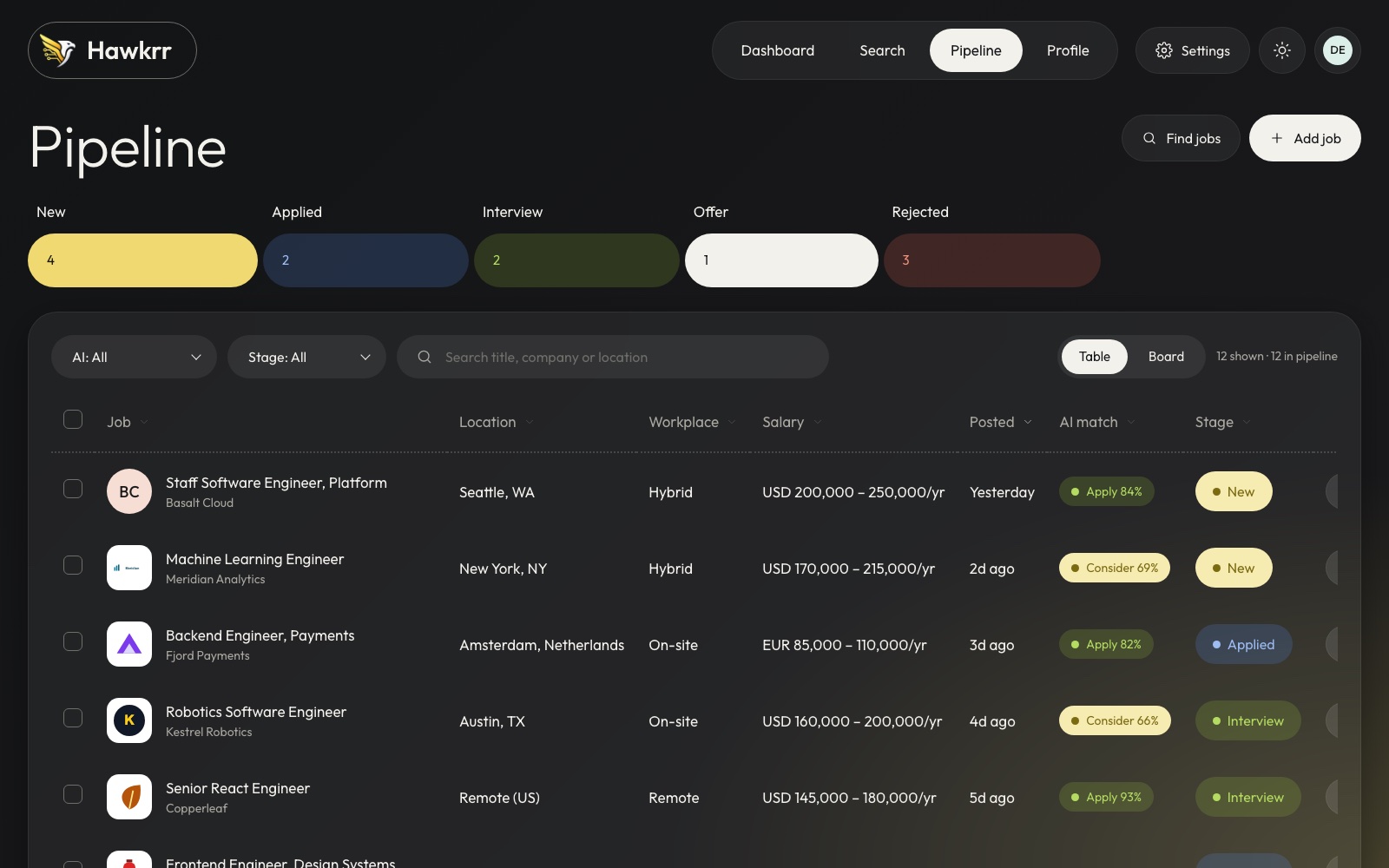
Task: Click the Kestrel Robotics company logo
Action: 129,720
